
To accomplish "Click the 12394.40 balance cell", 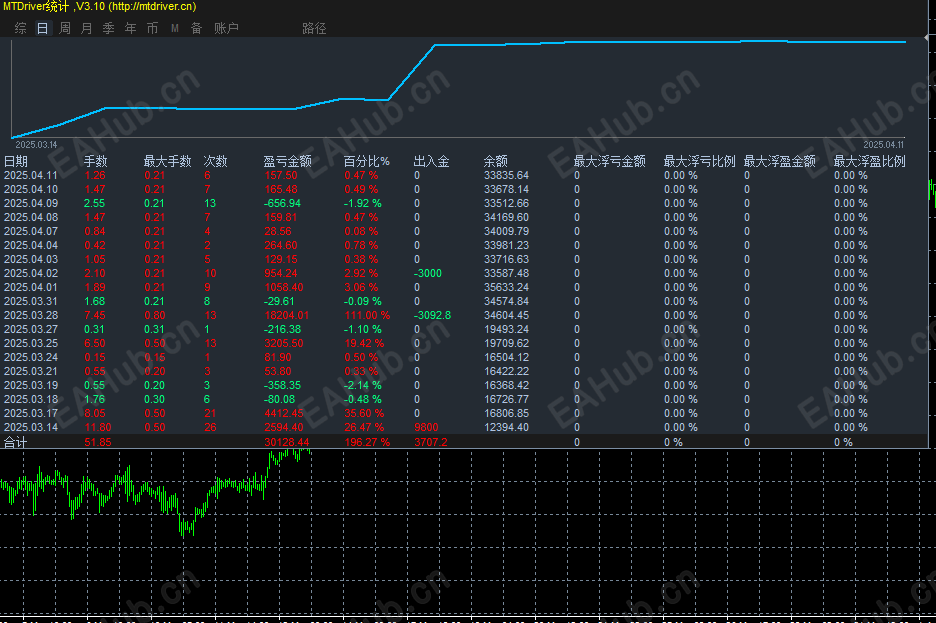I will coord(506,427).
